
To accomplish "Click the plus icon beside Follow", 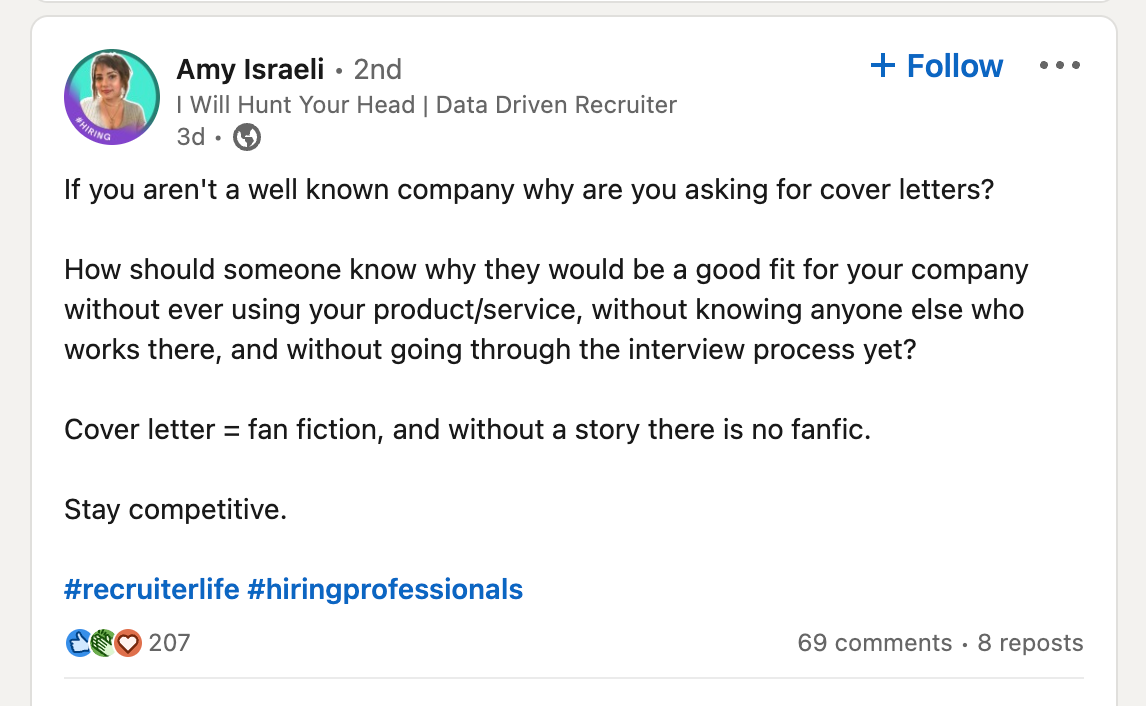I will 883,66.
